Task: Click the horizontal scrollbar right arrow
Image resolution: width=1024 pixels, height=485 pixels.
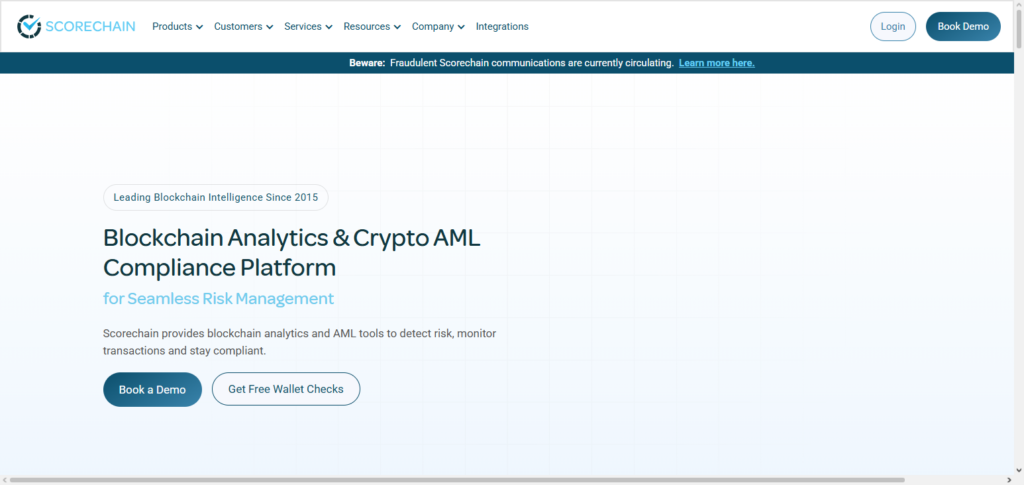Action: click(1008, 480)
